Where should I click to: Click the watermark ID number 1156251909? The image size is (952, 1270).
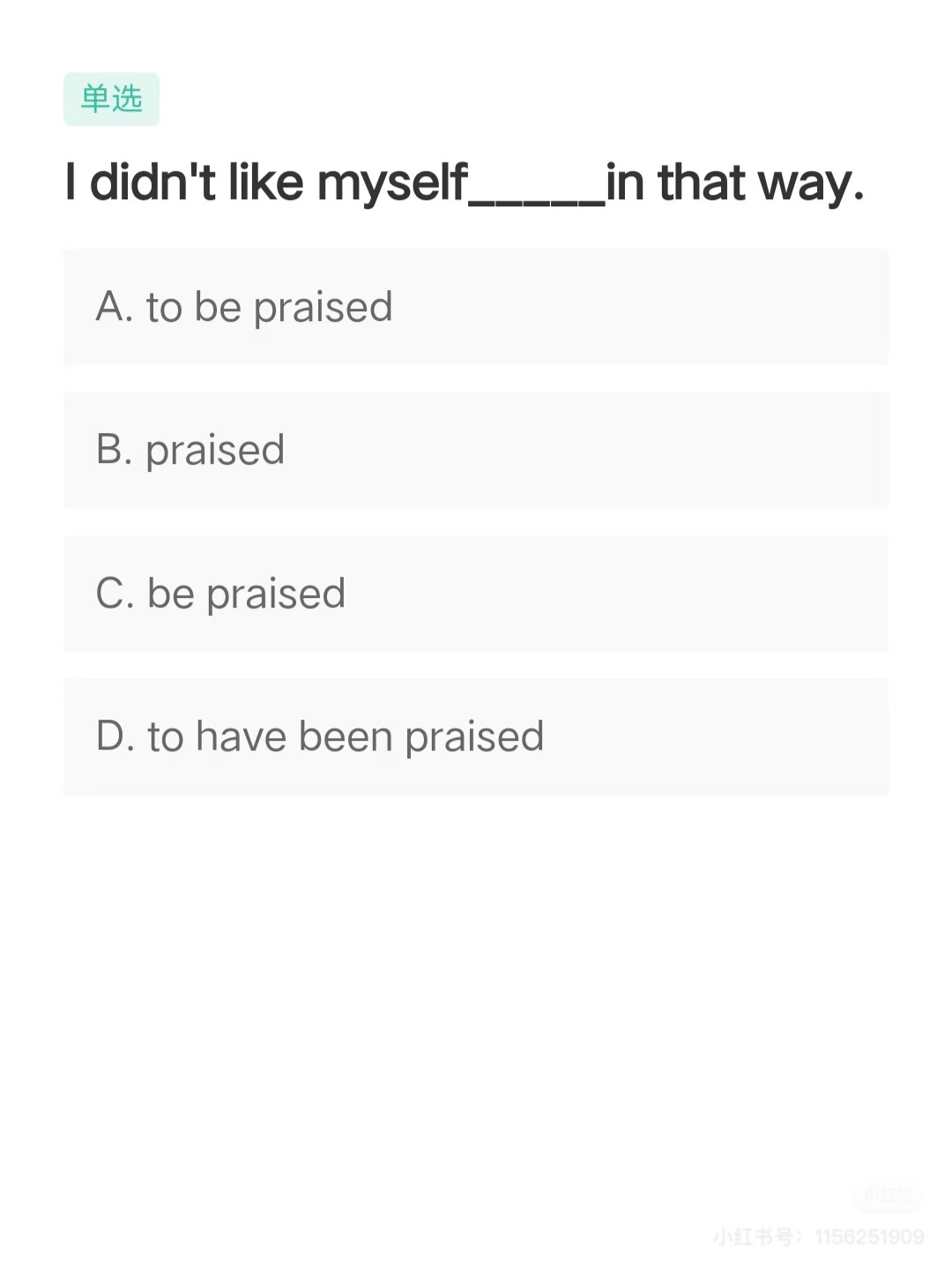point(868,1236)
